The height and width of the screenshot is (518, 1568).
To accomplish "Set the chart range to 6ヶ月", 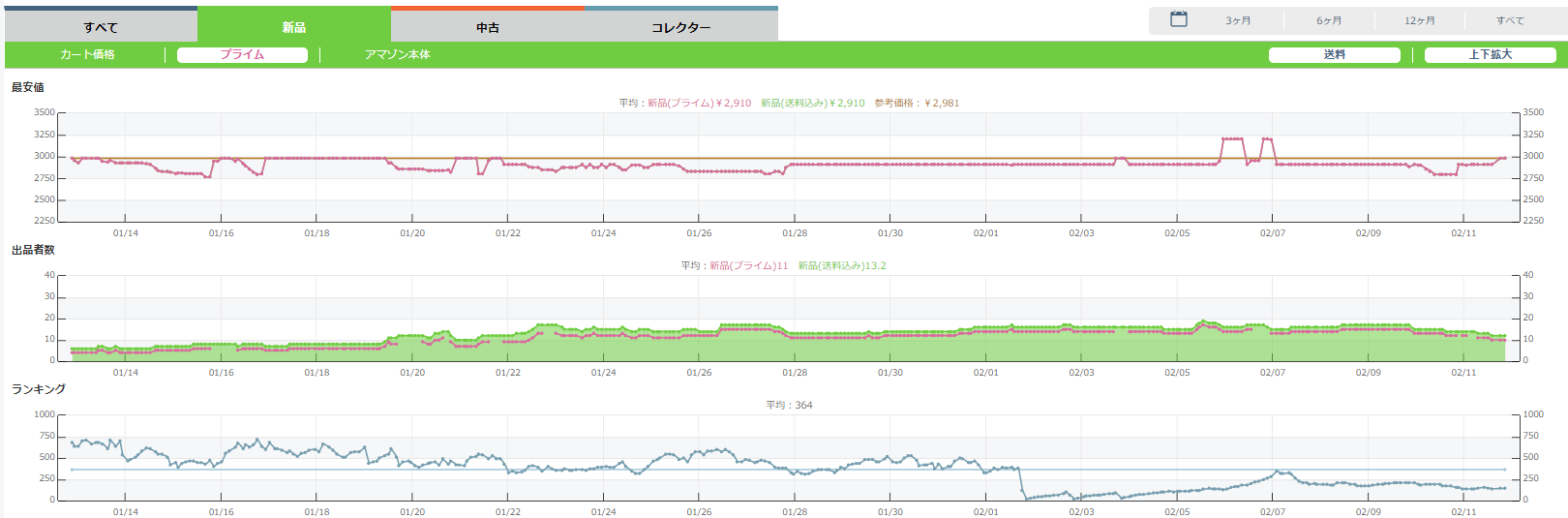I will 1329,20.
